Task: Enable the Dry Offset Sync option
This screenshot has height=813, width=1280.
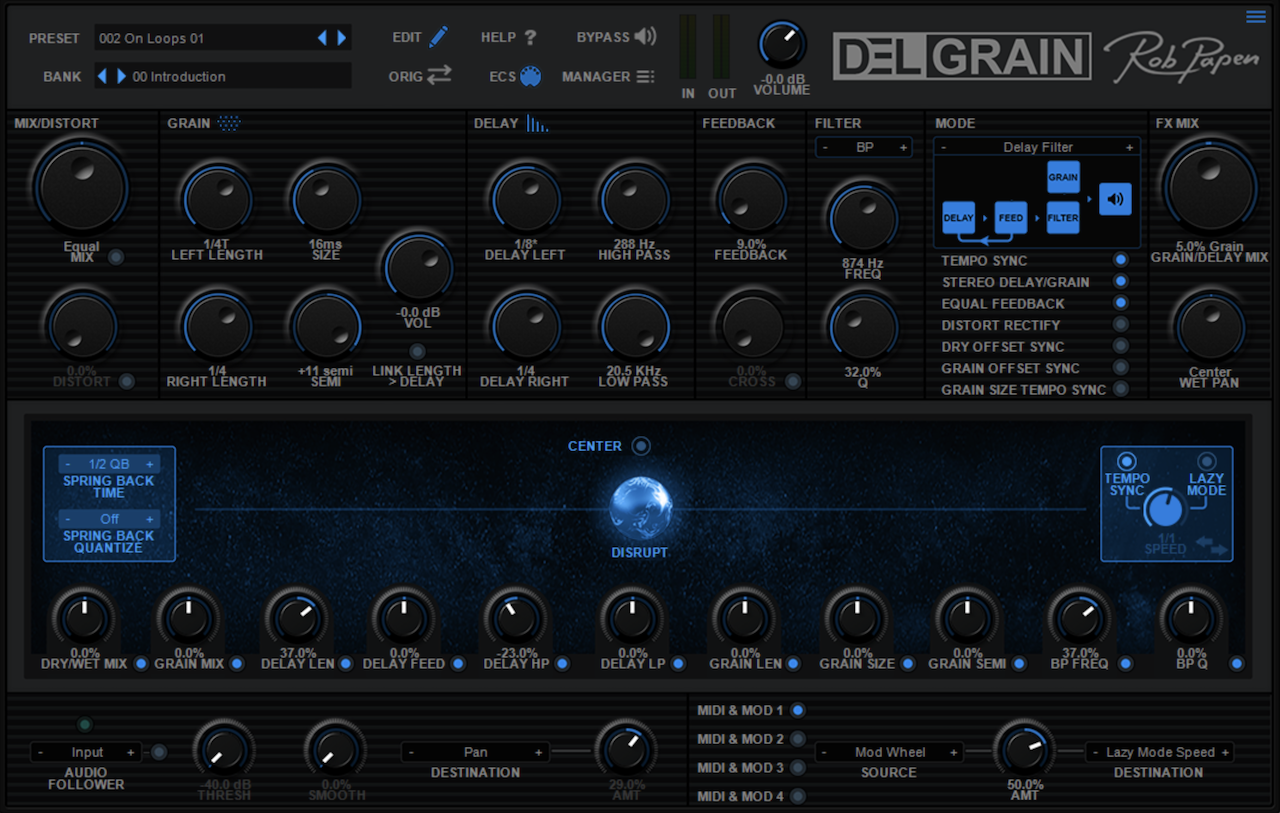Action: point(1121,346)
